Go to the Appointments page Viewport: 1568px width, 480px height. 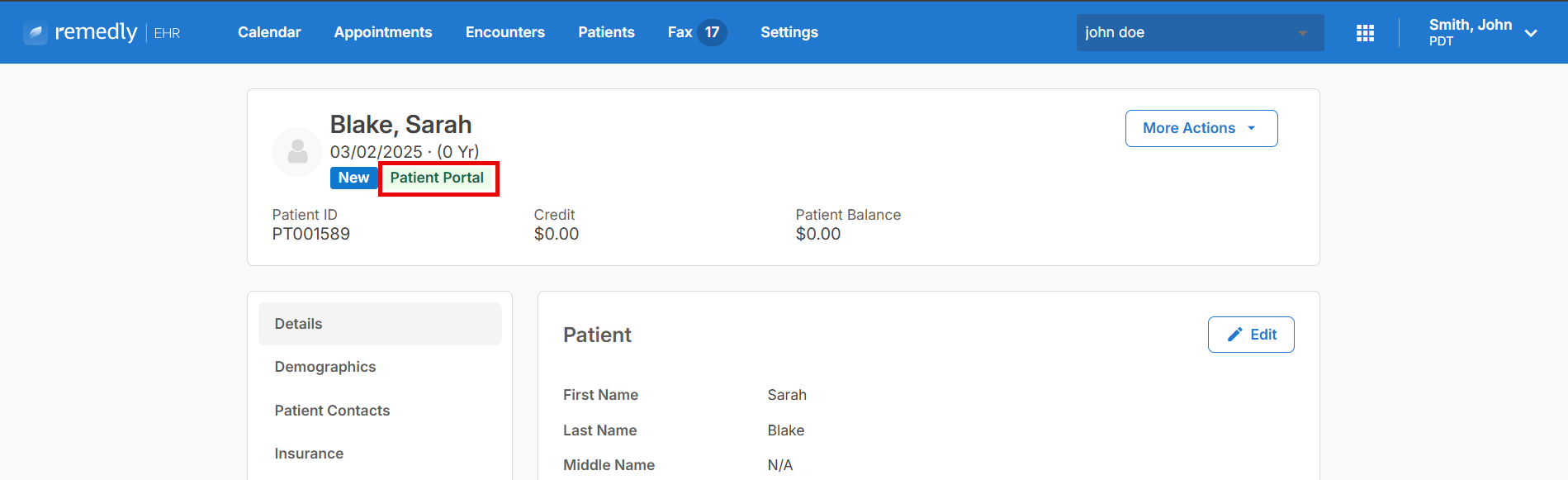[x=383, y=32]
